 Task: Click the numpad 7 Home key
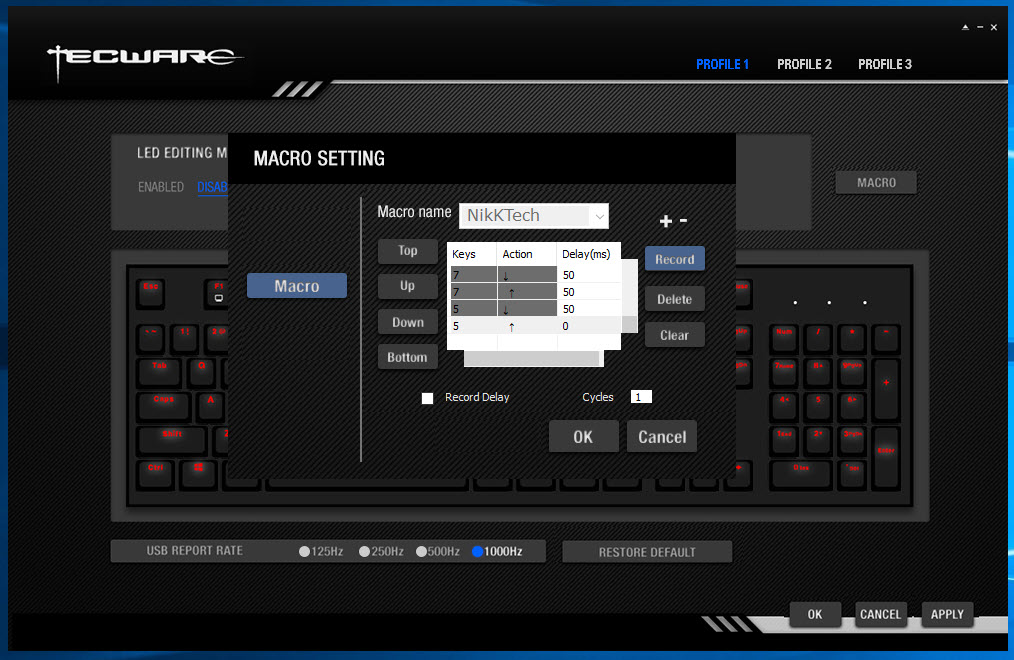[x=784, y=373]
